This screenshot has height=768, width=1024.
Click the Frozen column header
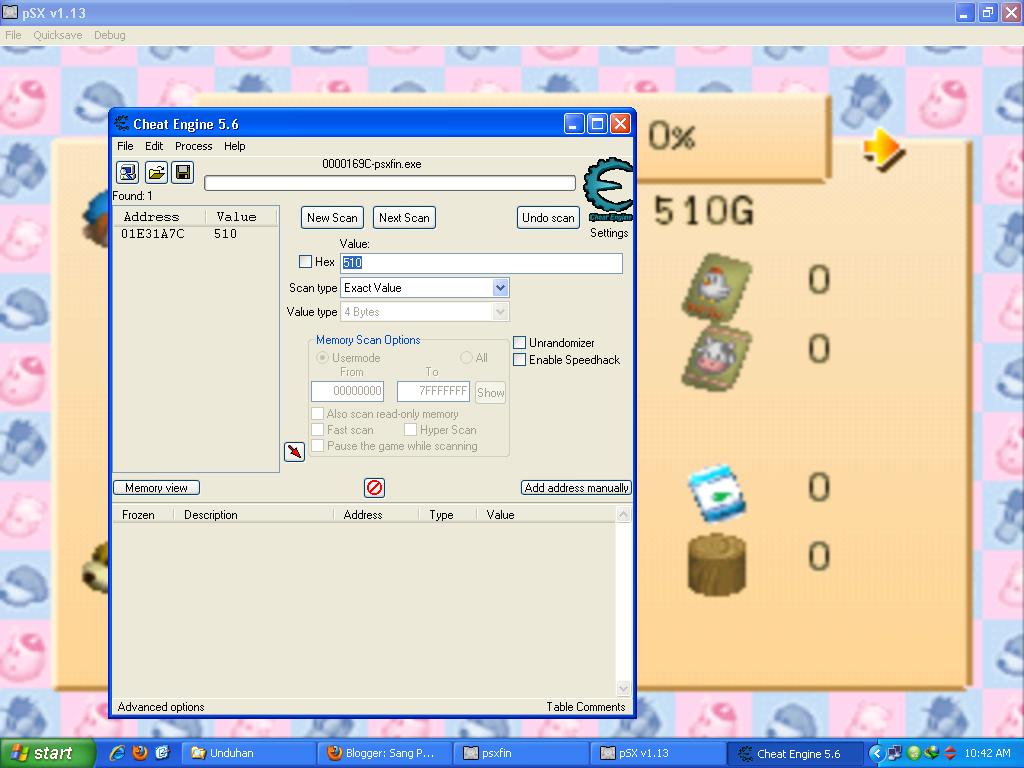click(142, 515)
